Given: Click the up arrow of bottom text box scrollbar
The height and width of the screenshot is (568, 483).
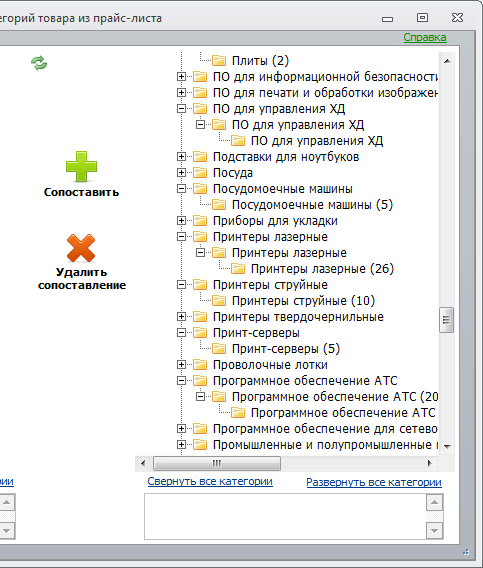Looking at the screenshot, I should point(435,502).
